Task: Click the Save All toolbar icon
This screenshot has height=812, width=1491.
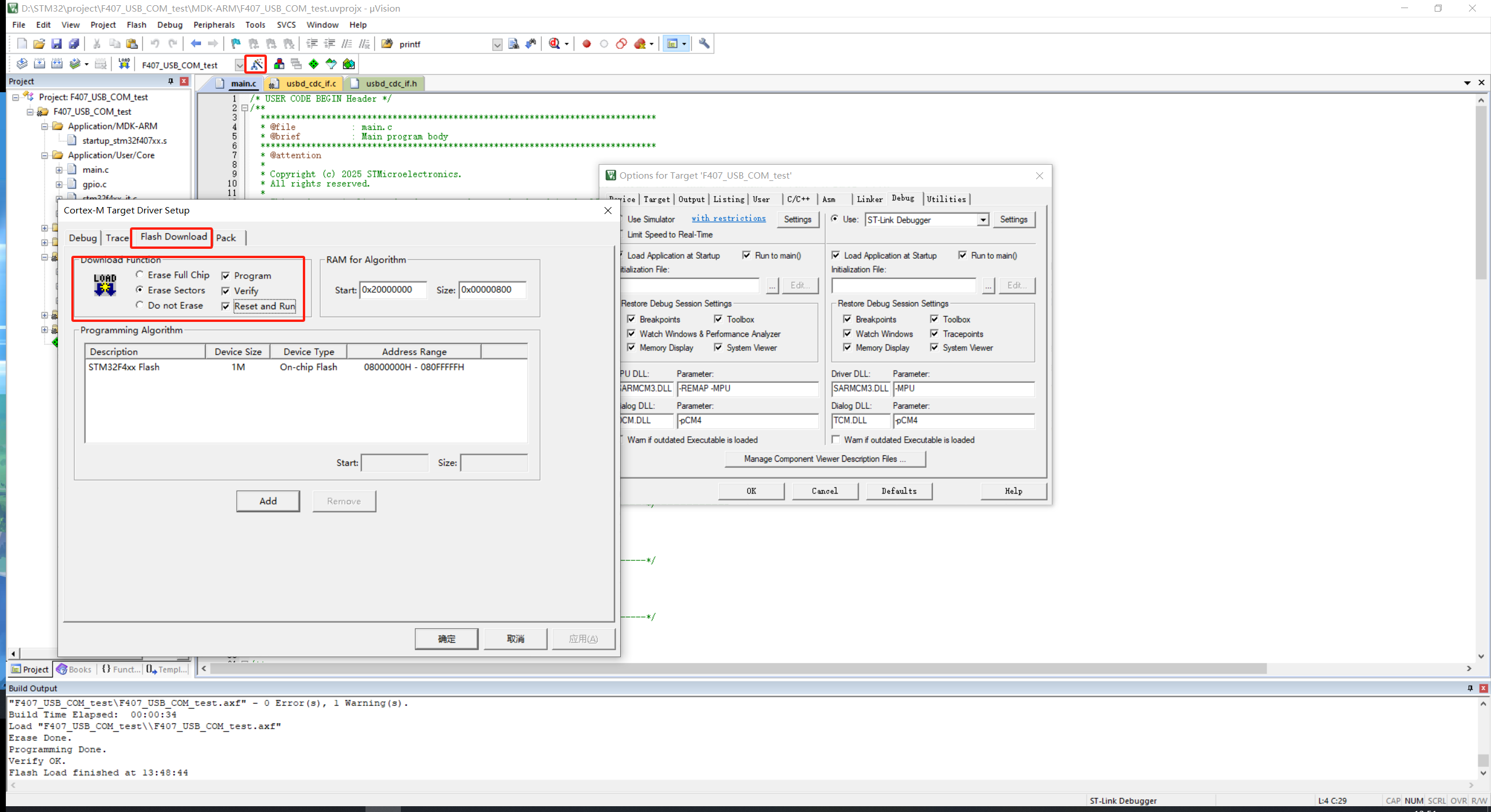Action: (x=74, y=43)
